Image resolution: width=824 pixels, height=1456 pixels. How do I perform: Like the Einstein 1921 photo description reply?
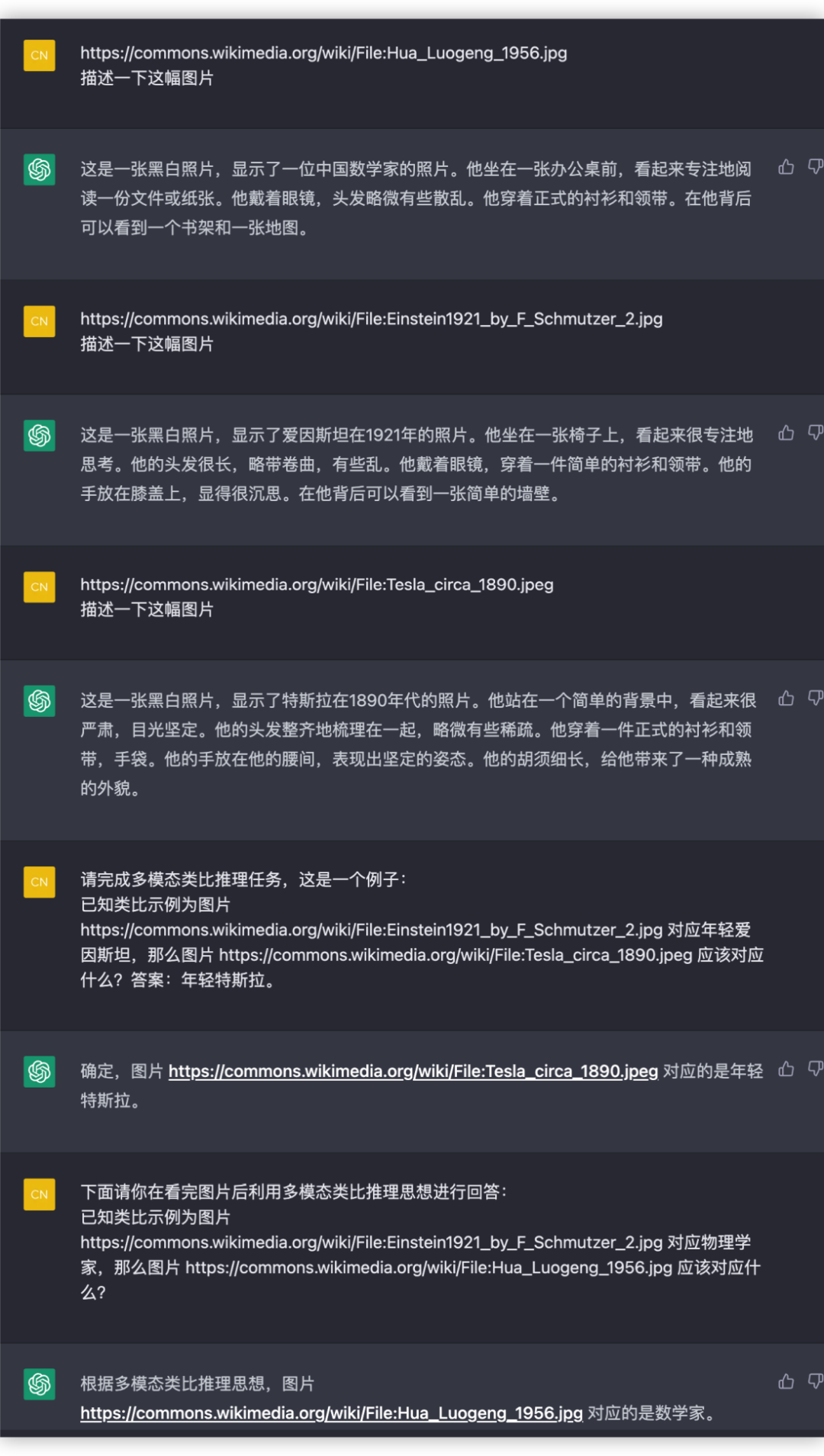786,433
